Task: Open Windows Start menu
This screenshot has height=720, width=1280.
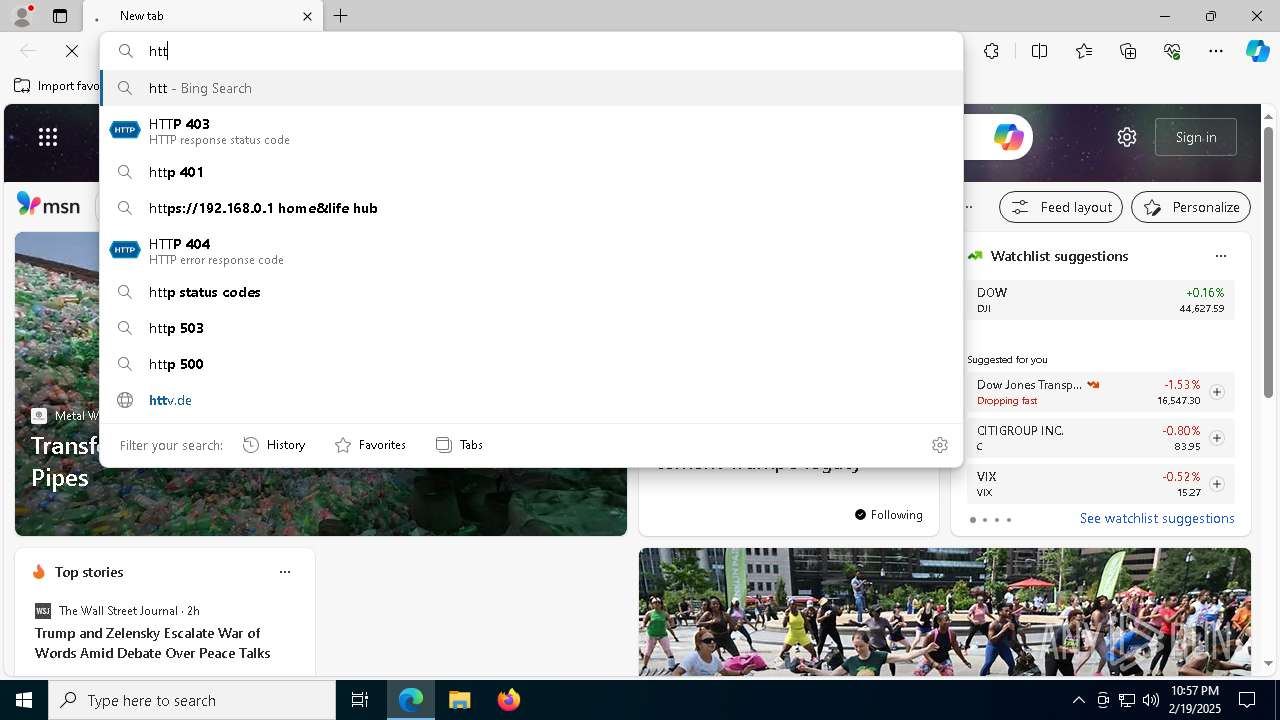Action: click(24, 700)
